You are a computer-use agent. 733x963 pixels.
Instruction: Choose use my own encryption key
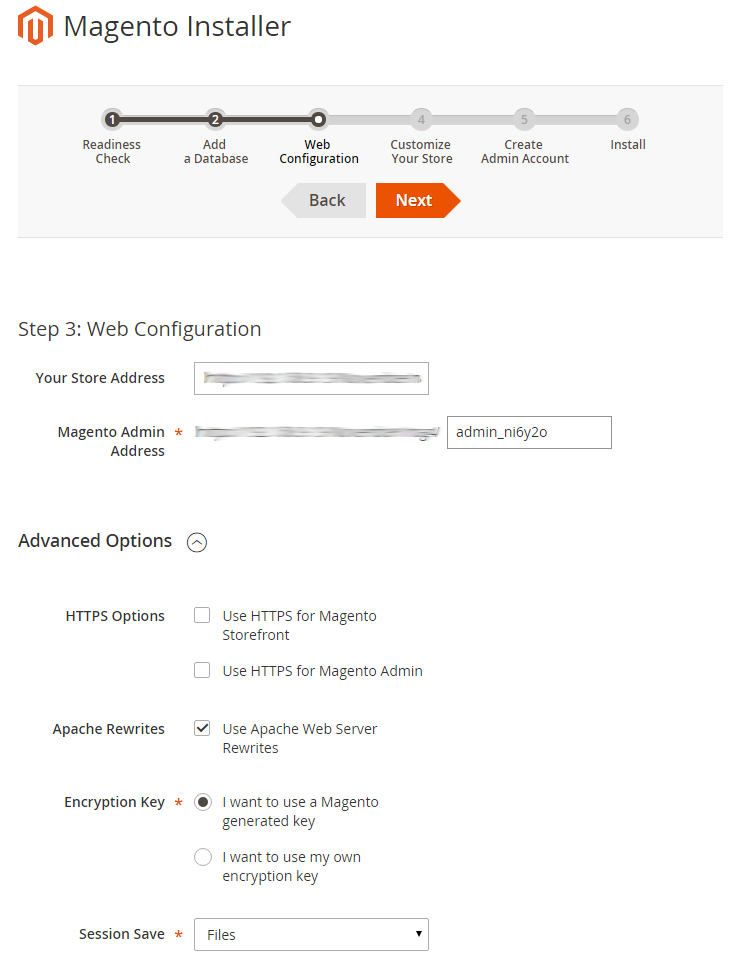(203, 857)
